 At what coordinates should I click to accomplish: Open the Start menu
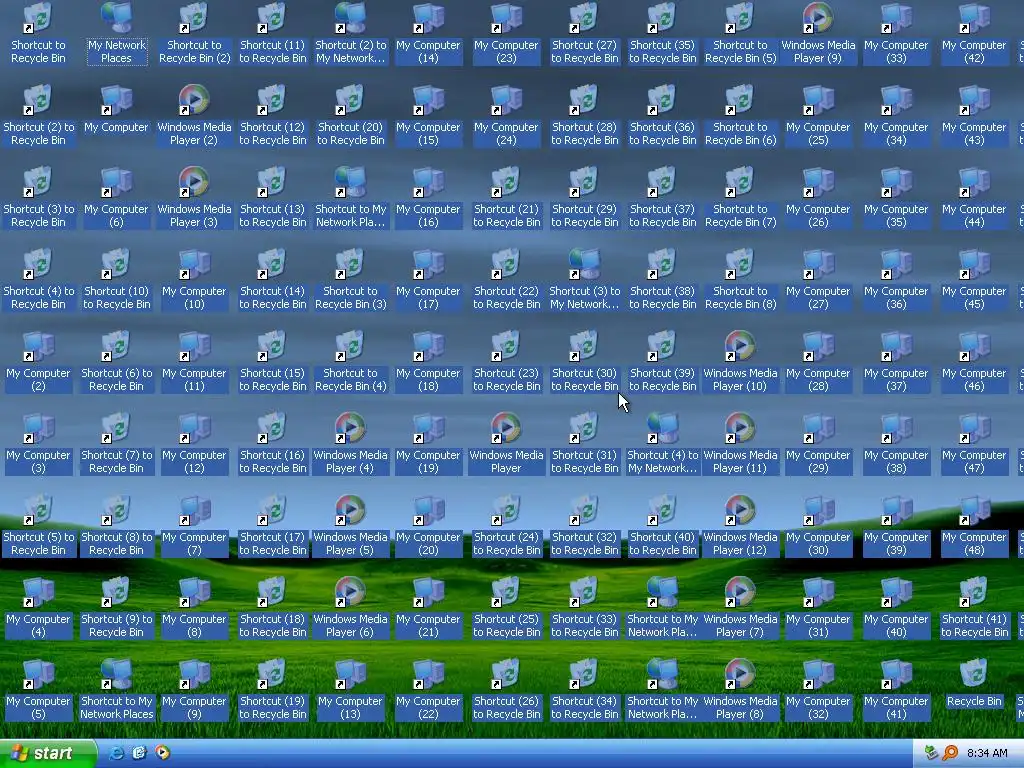(x=48, y=753)
